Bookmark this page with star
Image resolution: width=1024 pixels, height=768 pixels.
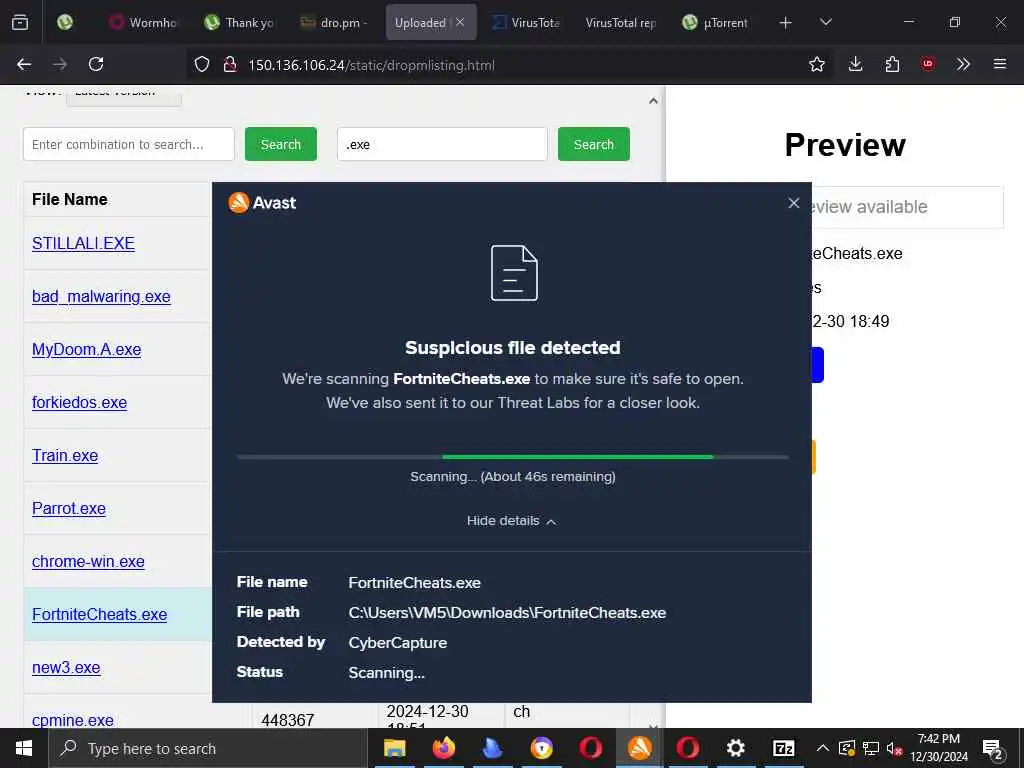point(816,64)
